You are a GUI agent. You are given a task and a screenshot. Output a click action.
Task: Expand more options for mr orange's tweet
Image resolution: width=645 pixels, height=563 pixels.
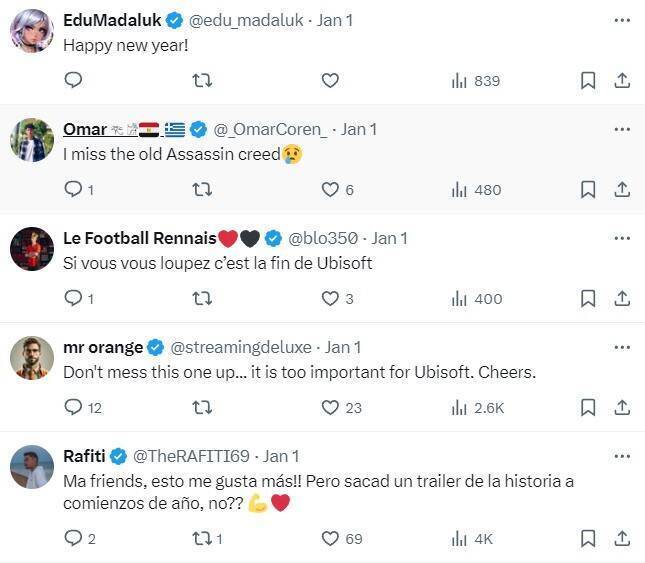coord(622,347)
